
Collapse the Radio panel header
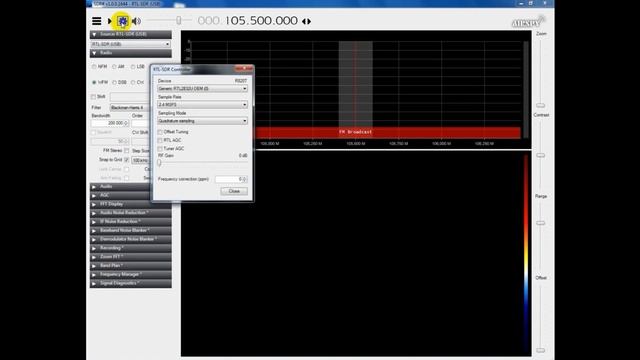pos(131,53)
